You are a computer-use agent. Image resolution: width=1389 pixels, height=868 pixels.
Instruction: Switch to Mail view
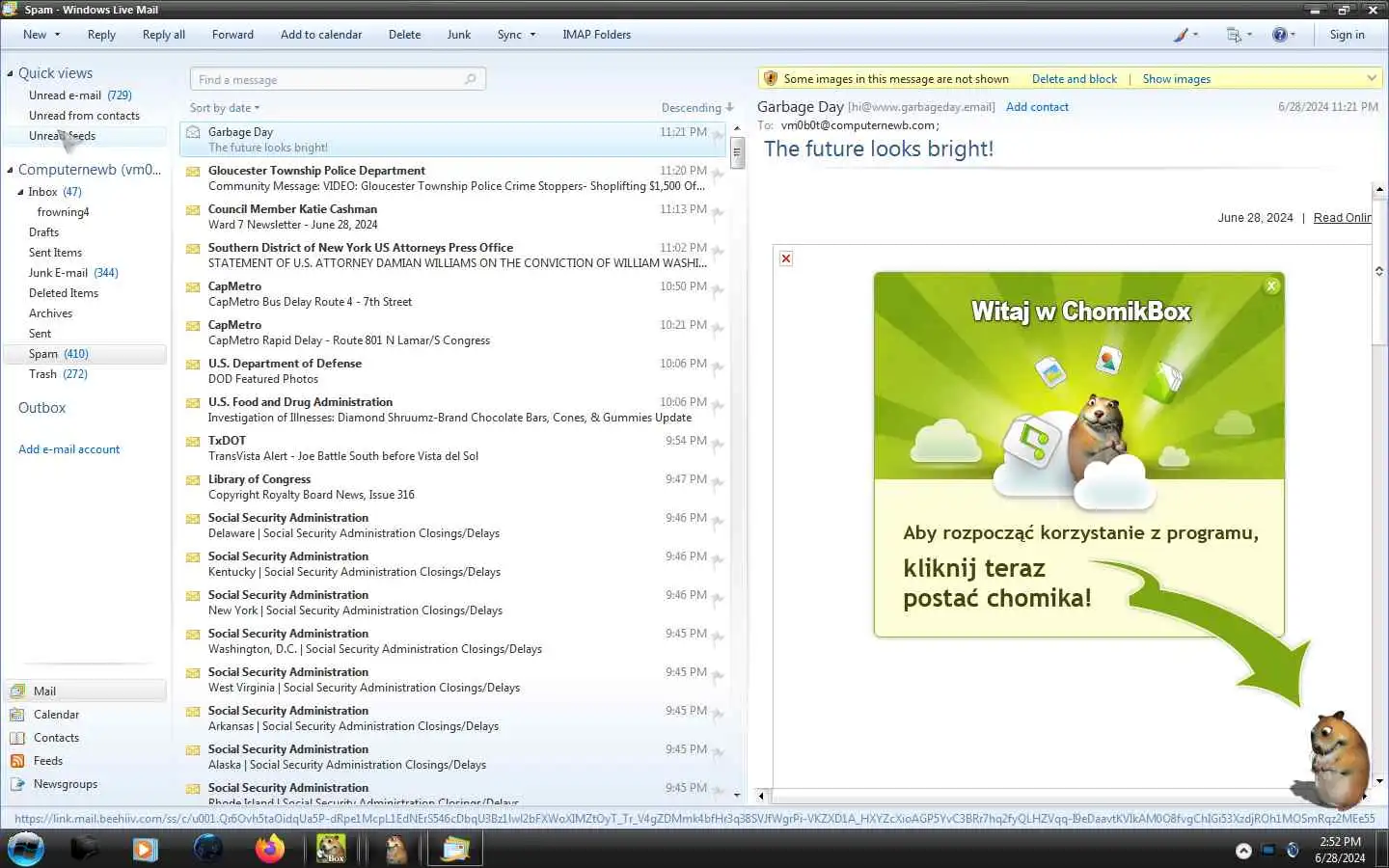click(85, 692)
